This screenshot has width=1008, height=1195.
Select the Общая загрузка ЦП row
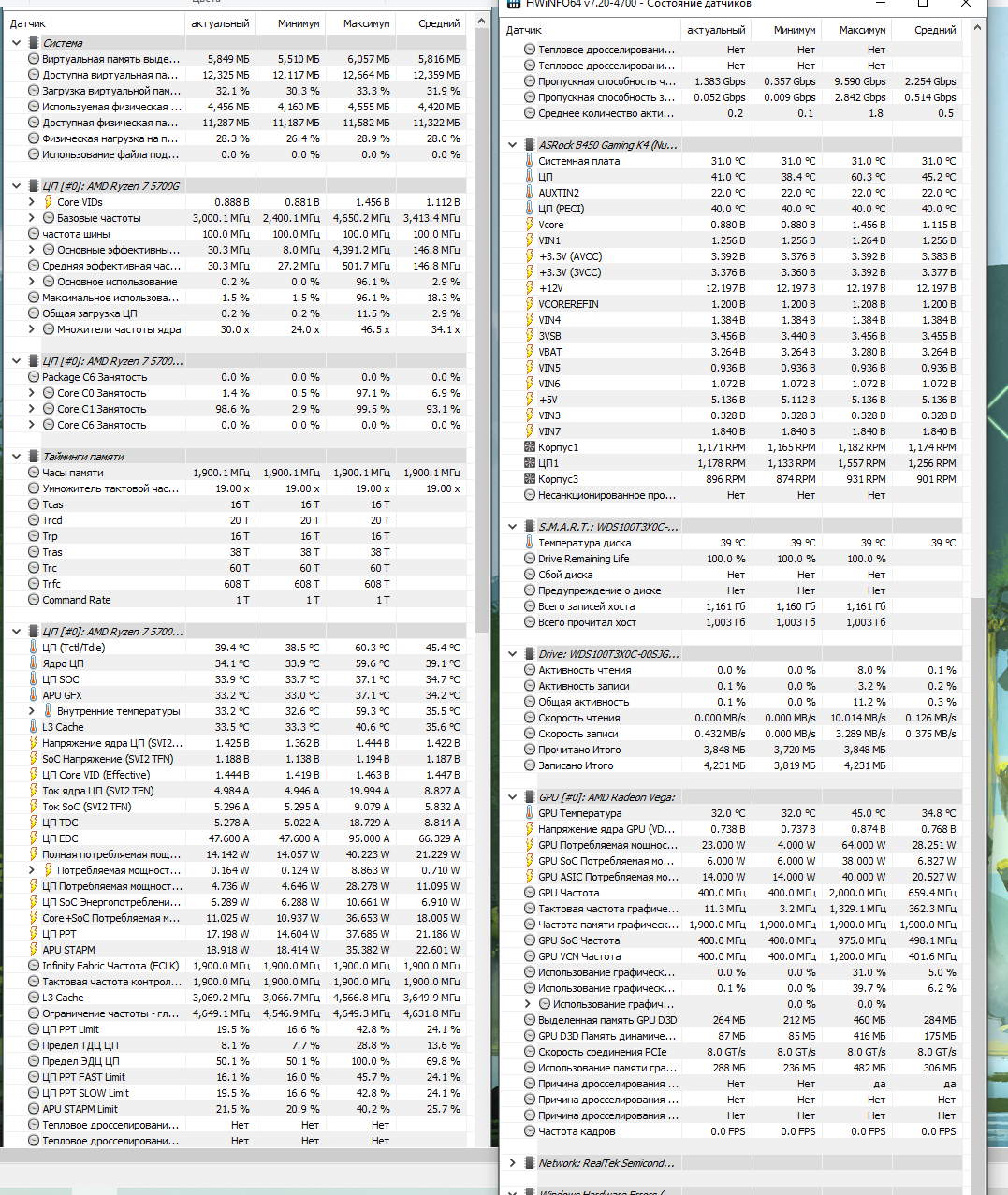[x=234, y=313]
